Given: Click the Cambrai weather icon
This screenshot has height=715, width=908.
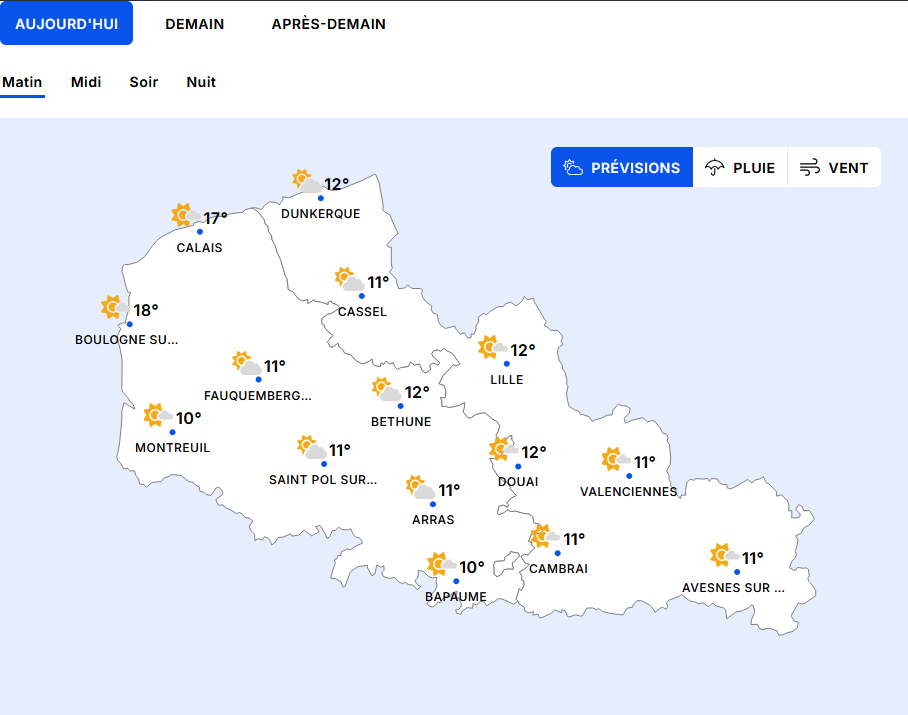Looking at the screenshot, I should point(545,537).
